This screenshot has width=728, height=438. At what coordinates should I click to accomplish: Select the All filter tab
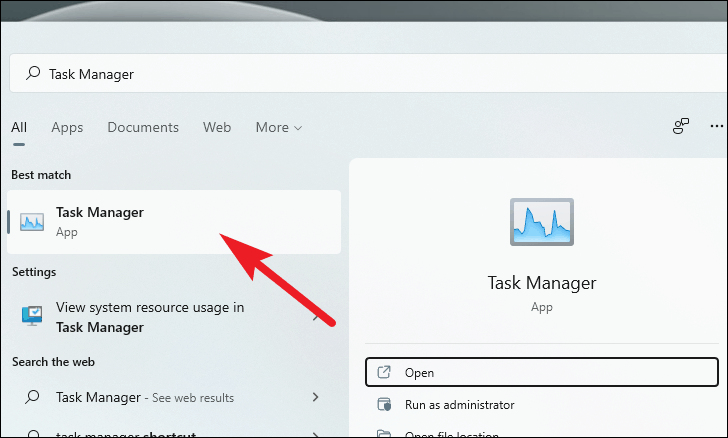pos(19,127)
